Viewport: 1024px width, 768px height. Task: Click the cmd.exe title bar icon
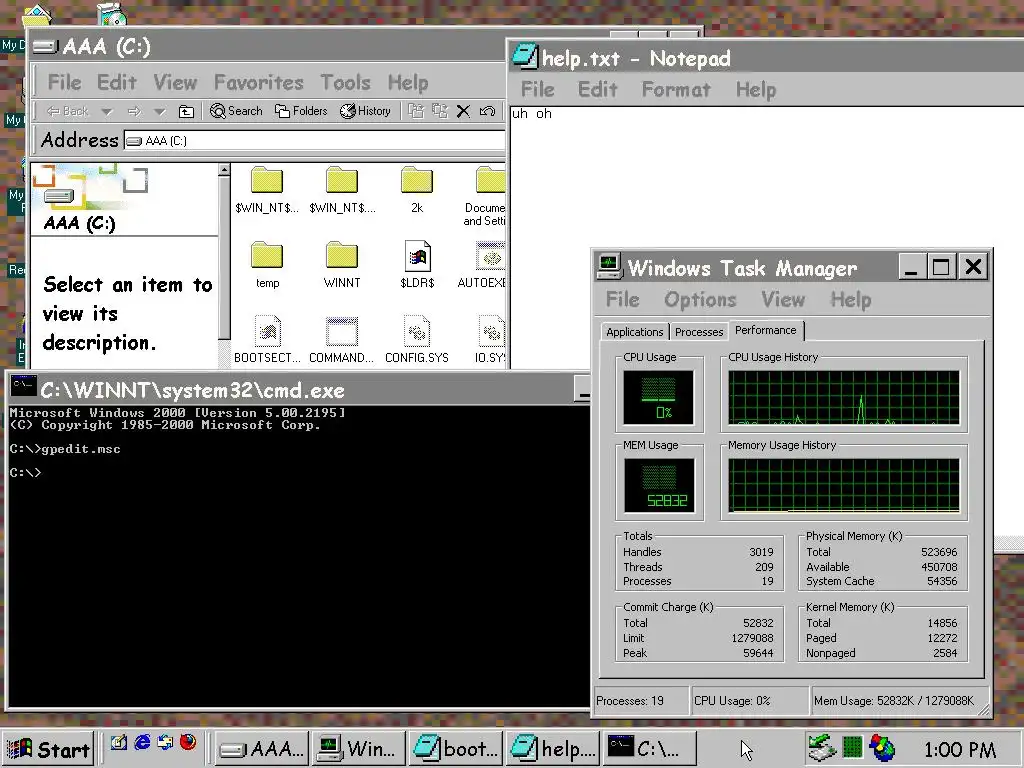24,387
